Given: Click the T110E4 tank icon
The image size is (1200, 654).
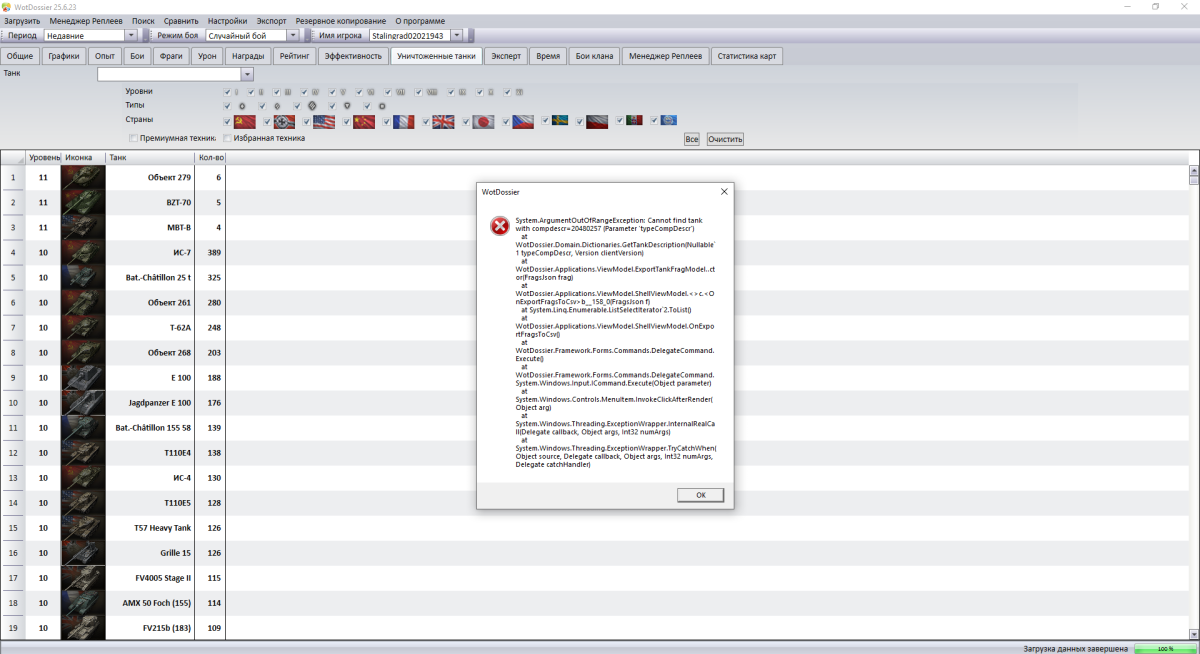Looking at the screenshot, I should click(x=83, y=452).
